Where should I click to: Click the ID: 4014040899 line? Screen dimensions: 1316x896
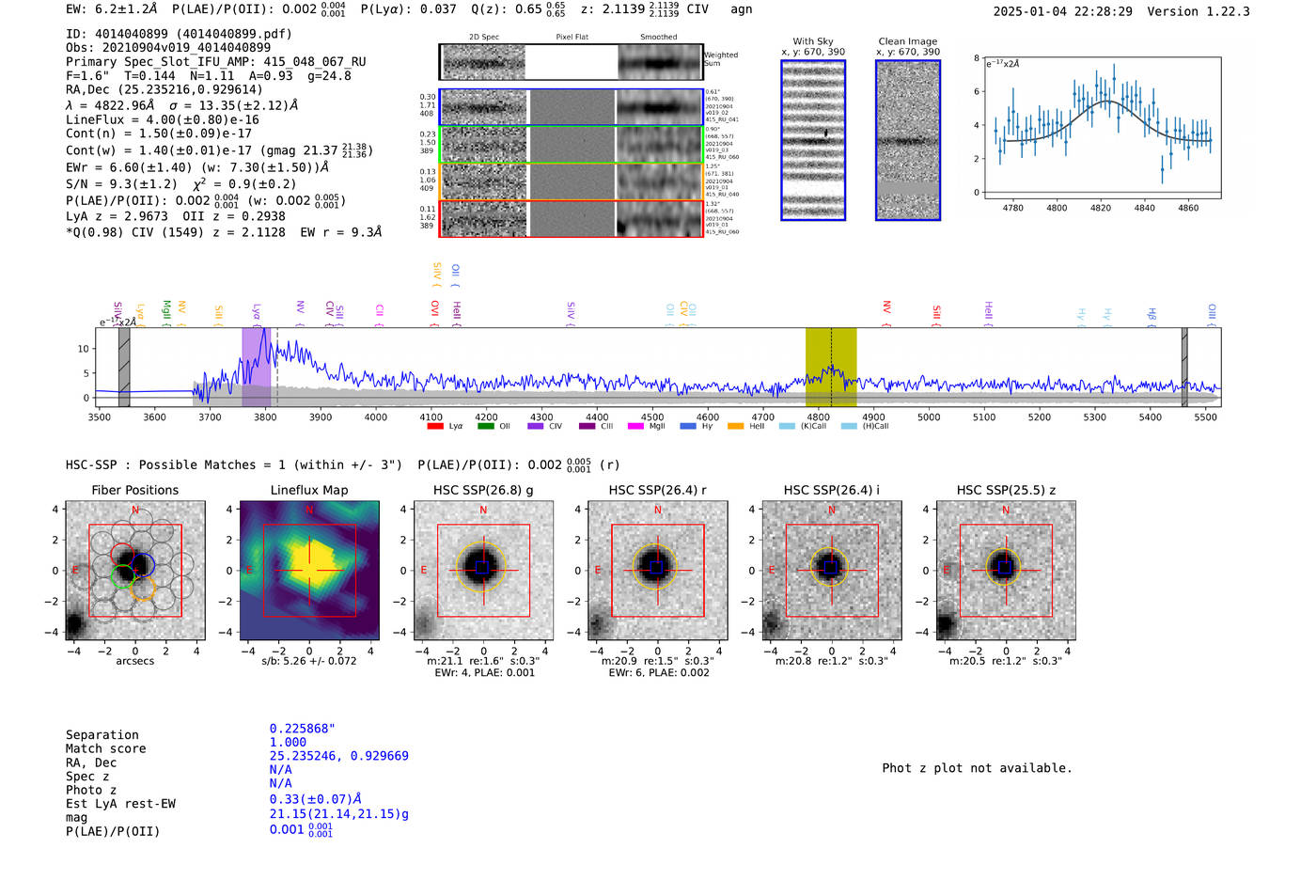pos(179,34)
